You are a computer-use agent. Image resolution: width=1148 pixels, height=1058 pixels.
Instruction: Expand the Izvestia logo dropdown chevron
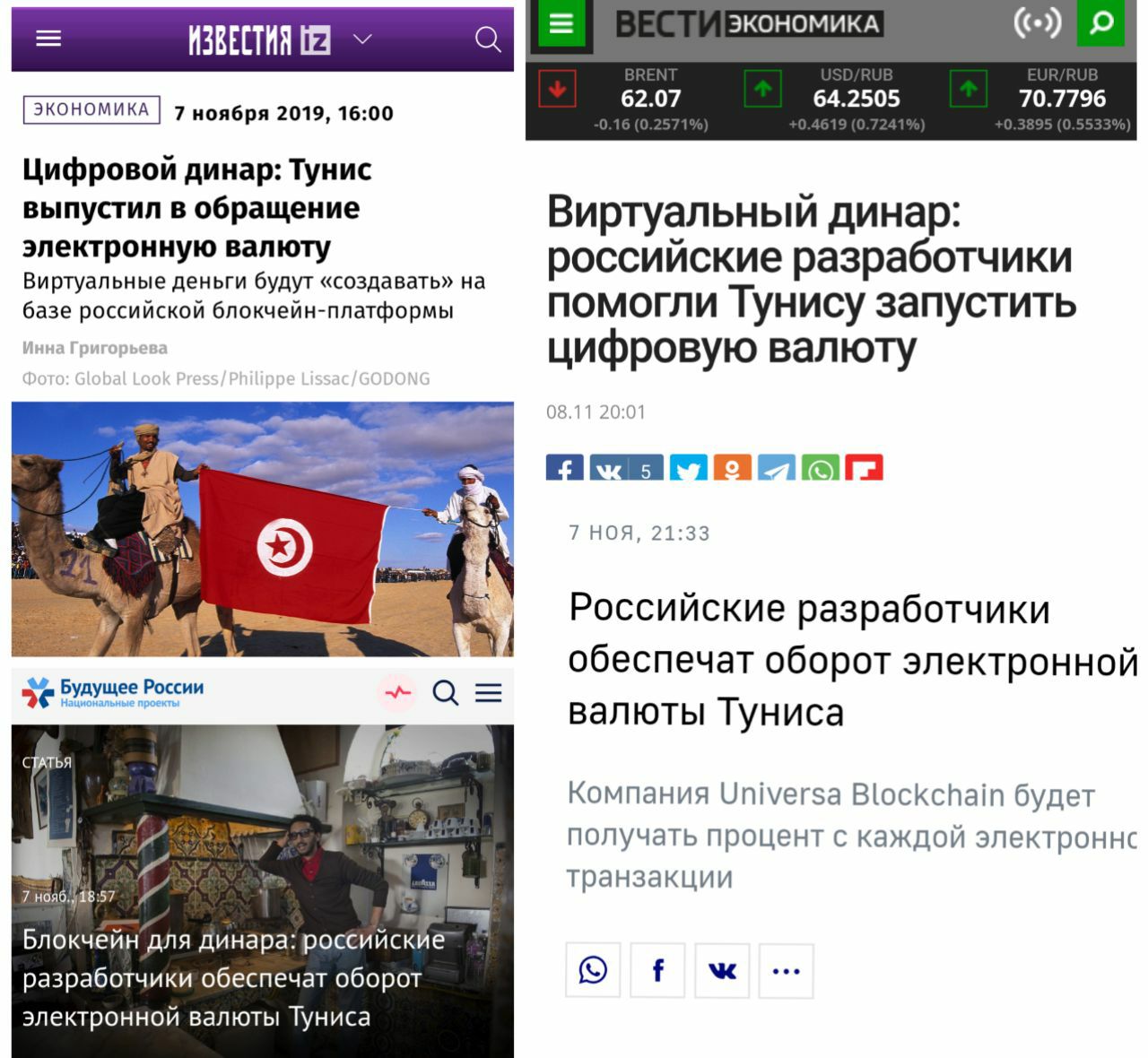point(362,39)
